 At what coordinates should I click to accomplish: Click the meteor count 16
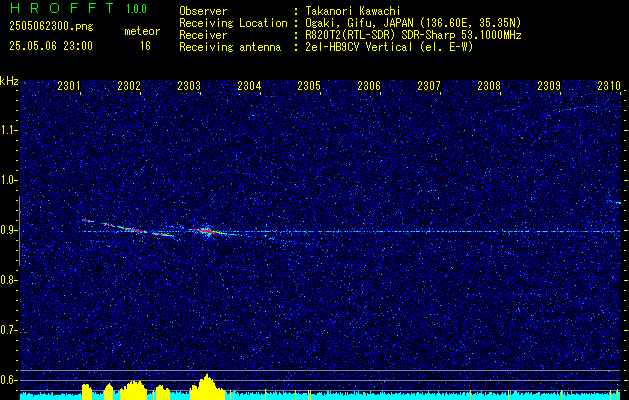tap(145, 46)
